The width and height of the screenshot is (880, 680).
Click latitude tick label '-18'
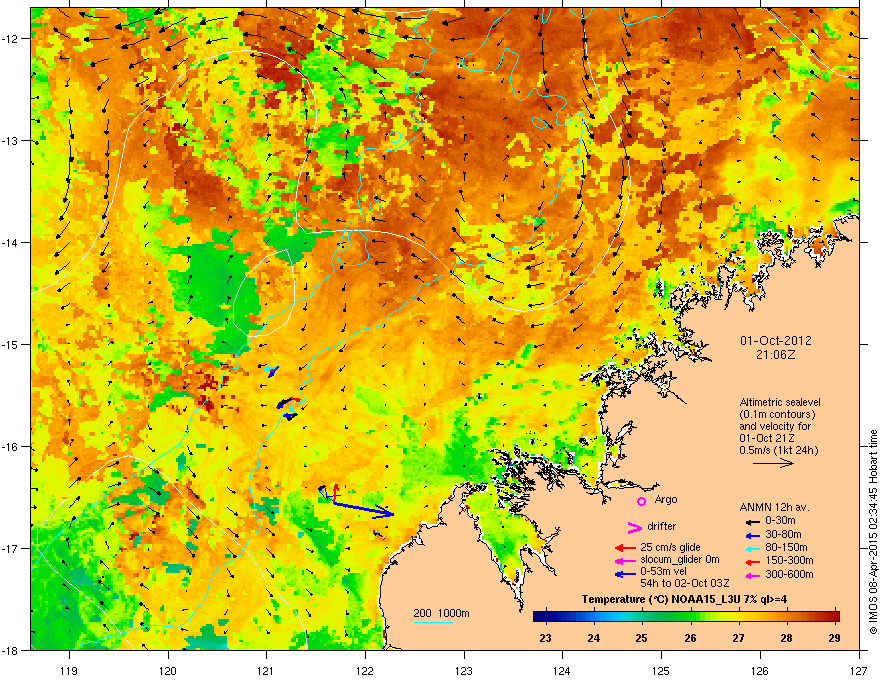coord(10,650)
